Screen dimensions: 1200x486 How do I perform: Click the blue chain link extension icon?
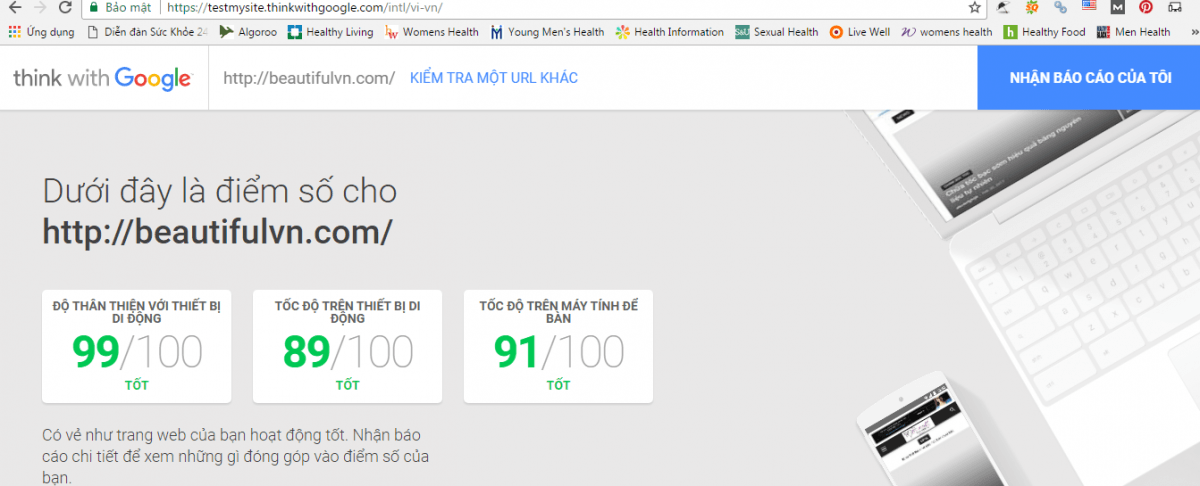click(1060, 7)
